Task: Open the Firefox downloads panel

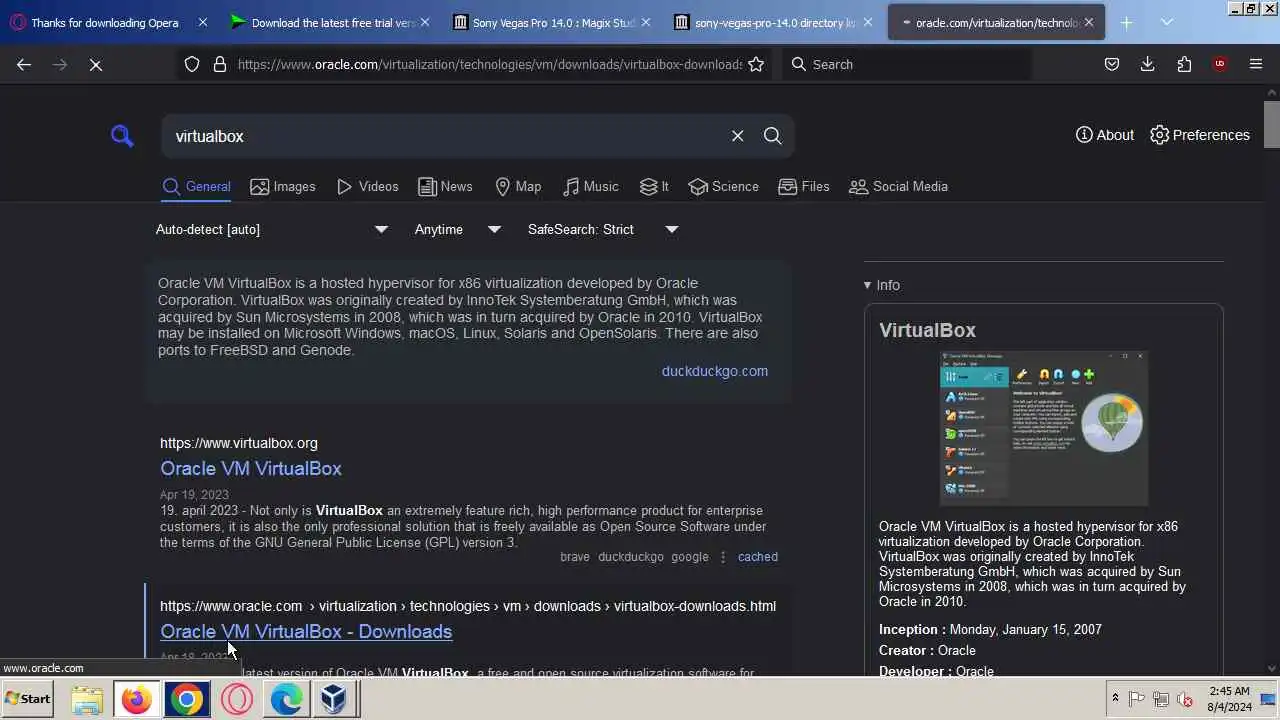Action: tap(1147, 64)
